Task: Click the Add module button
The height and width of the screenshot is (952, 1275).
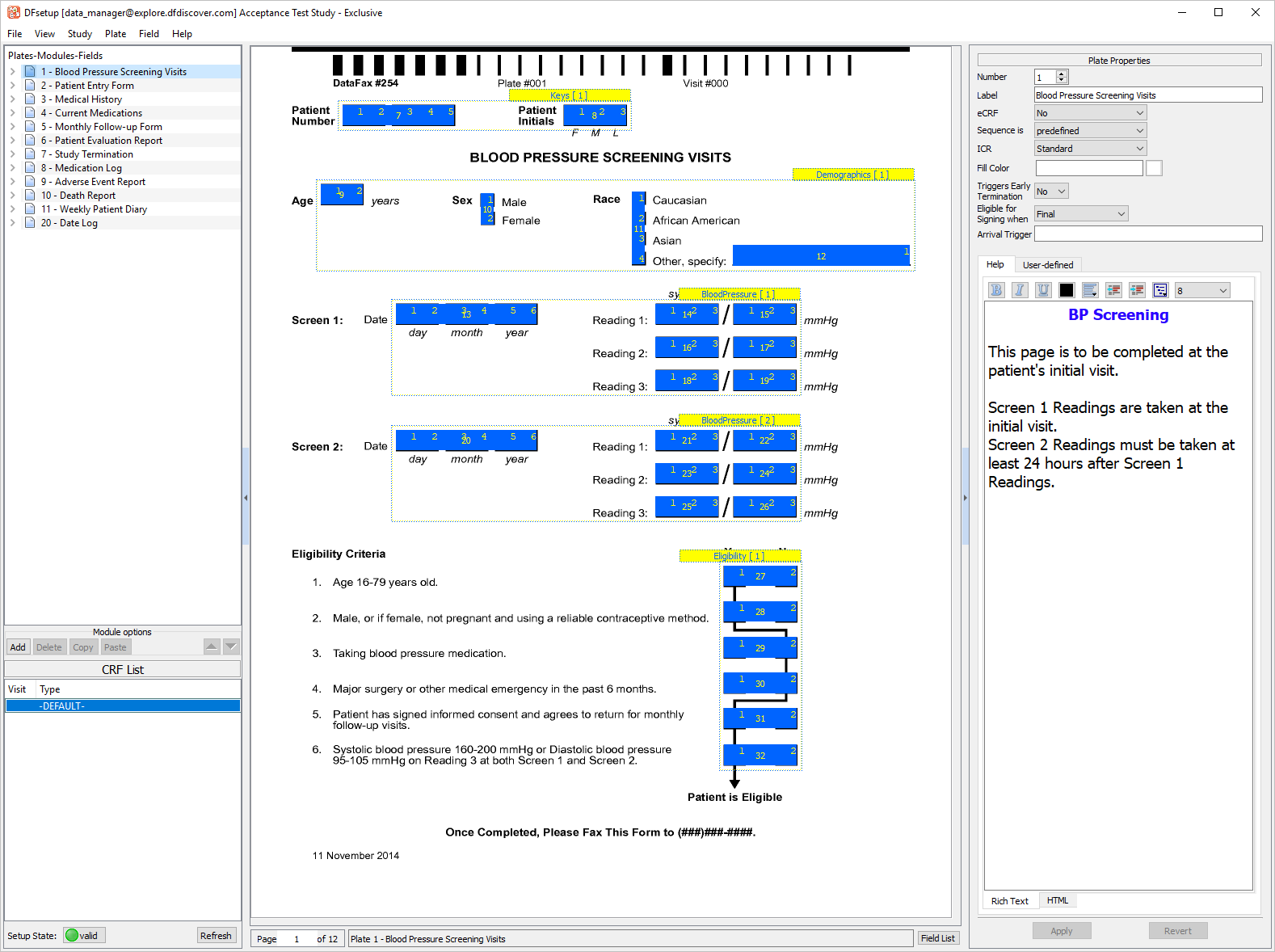Action: tap(18, 647)
